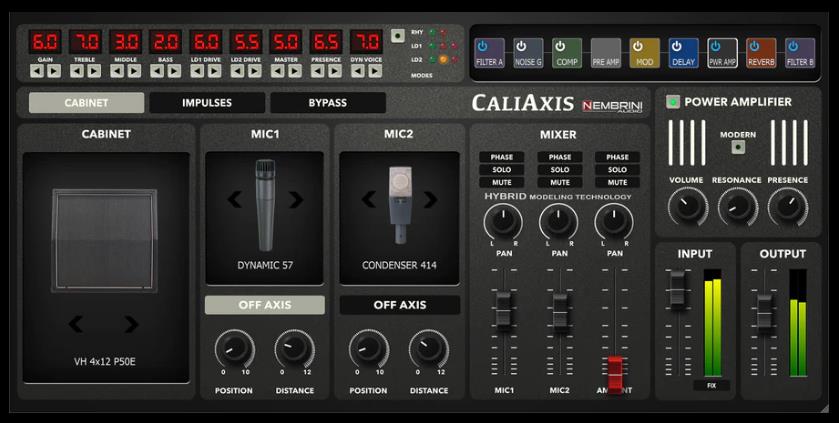Click the MIC1 Position knob
The width and height of the screenshot is (839, 423).
tap(234, 349)
